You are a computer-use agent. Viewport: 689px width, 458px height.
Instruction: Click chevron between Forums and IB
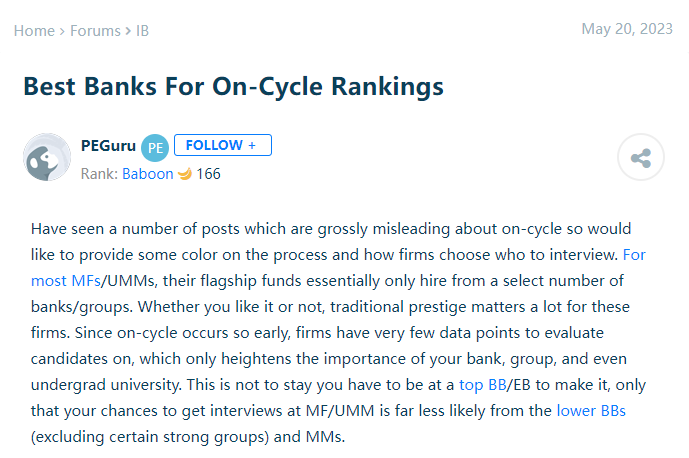click(128, 31)
